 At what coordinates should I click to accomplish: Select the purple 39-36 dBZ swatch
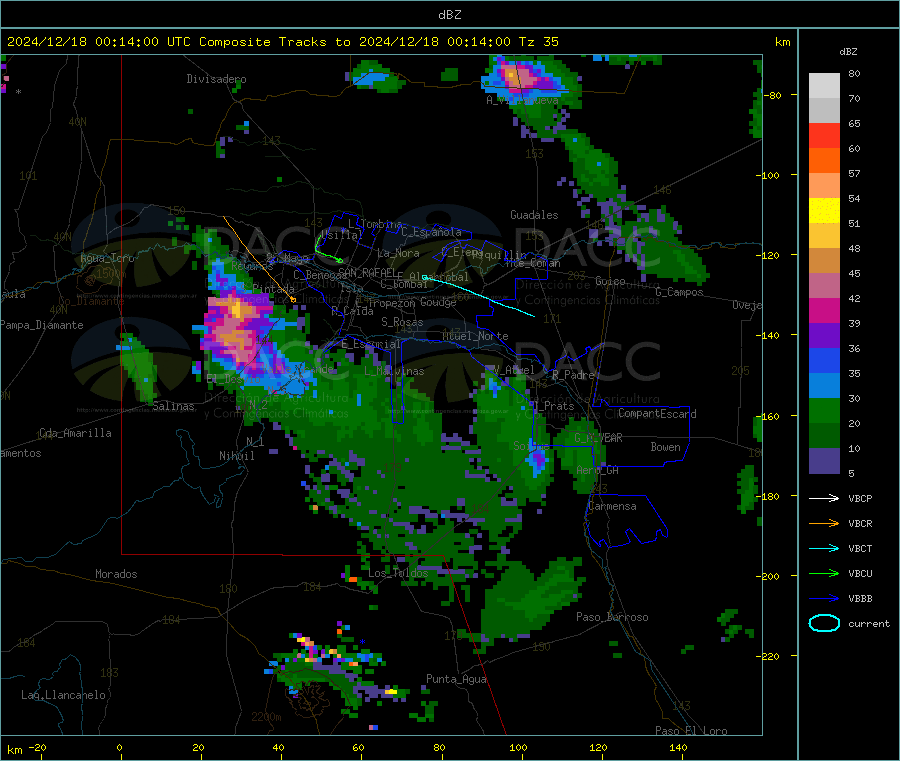824,336
